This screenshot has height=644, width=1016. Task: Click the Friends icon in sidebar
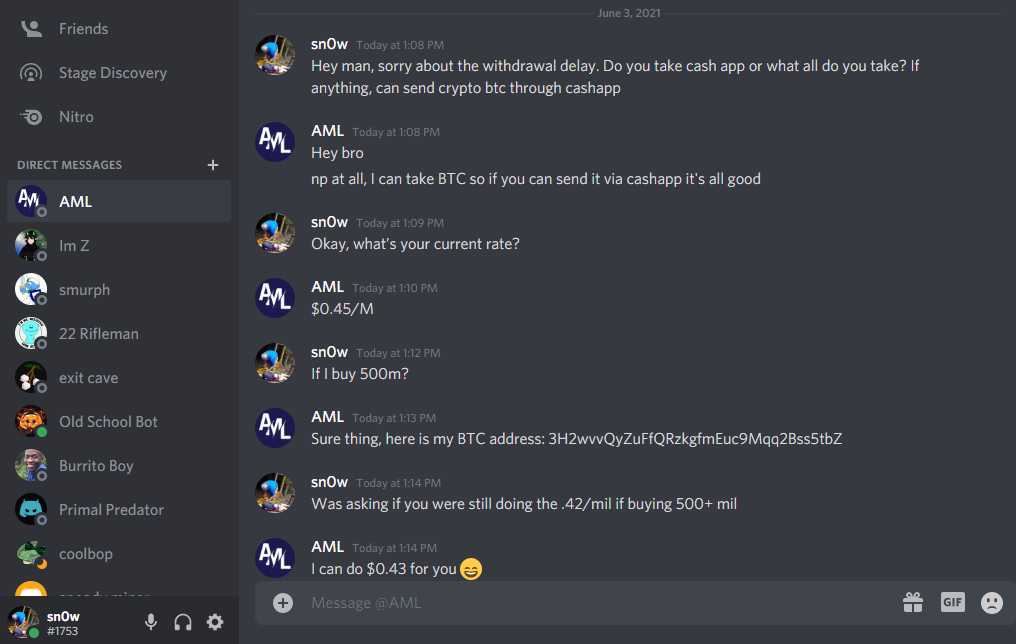tap(32, 29)
